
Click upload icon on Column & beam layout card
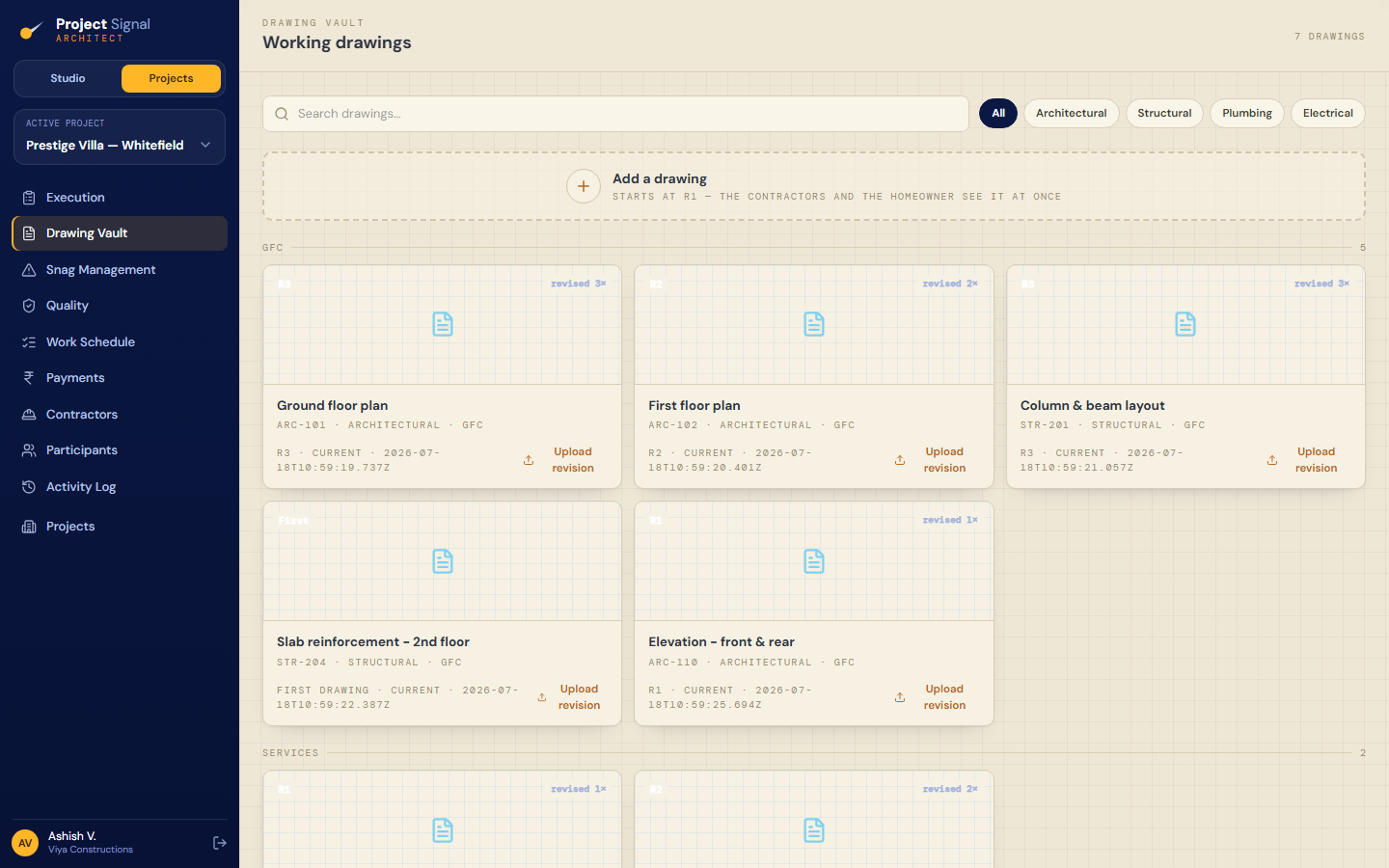tap(1272, 460)
